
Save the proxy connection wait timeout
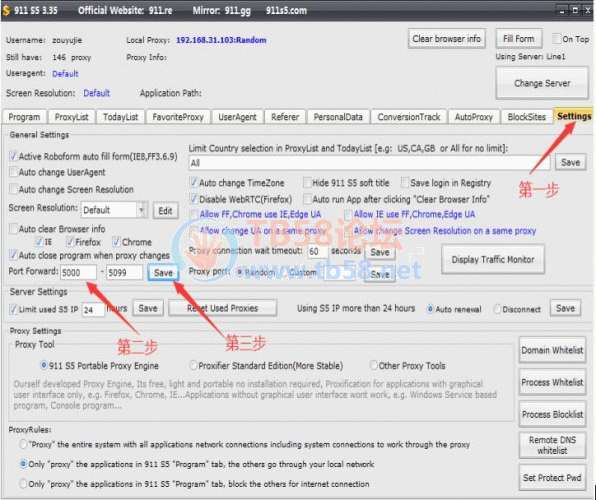380,252
